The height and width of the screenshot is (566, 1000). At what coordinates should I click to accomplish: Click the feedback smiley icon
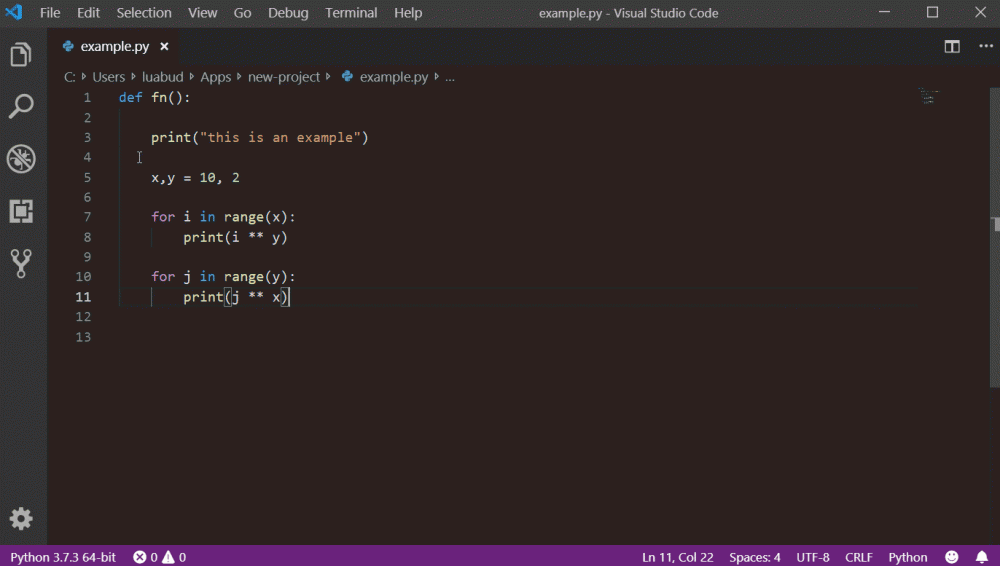pyautogui.click(x=952, y=557)
